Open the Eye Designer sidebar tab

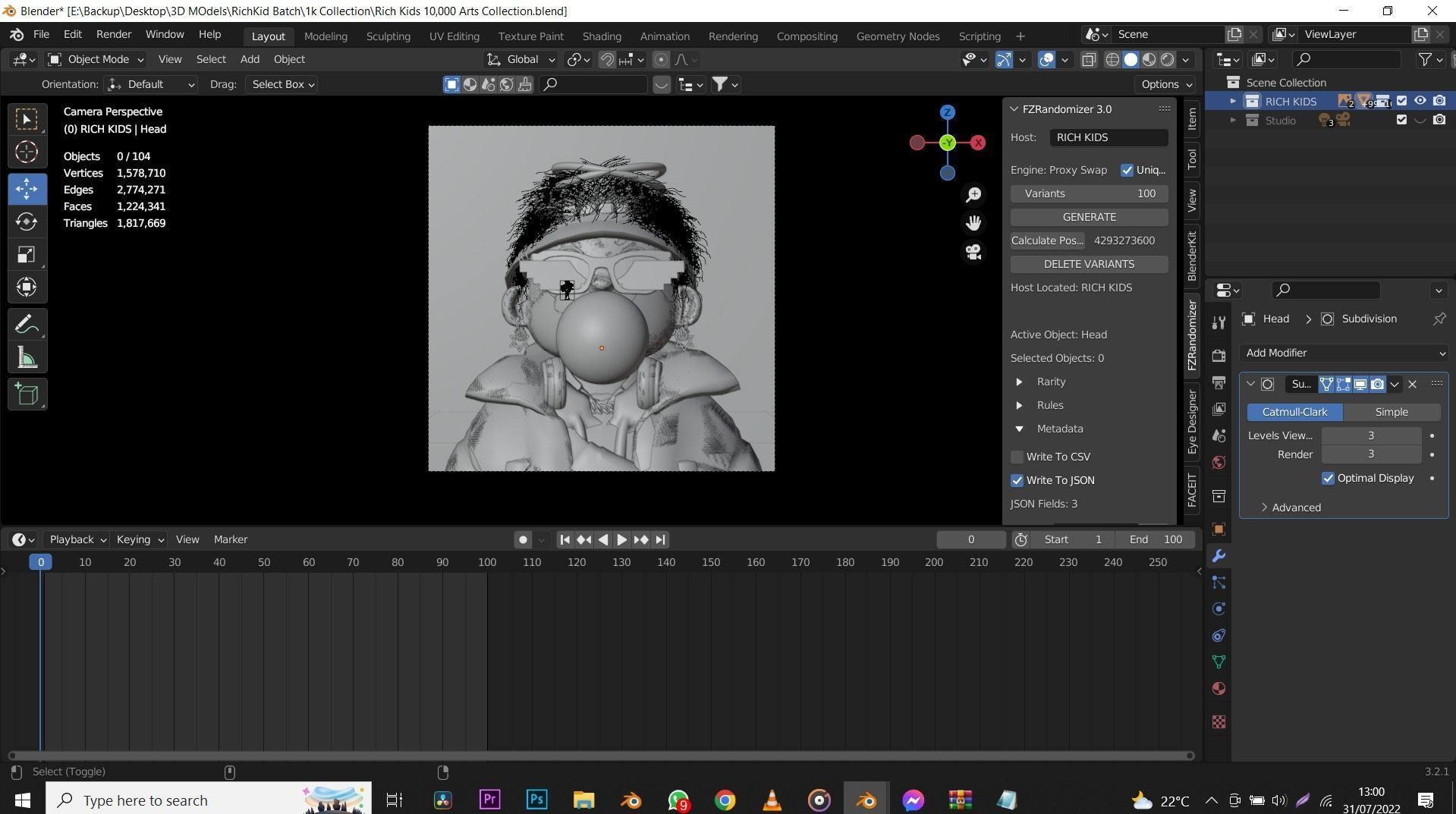[x=1192, y=421]
